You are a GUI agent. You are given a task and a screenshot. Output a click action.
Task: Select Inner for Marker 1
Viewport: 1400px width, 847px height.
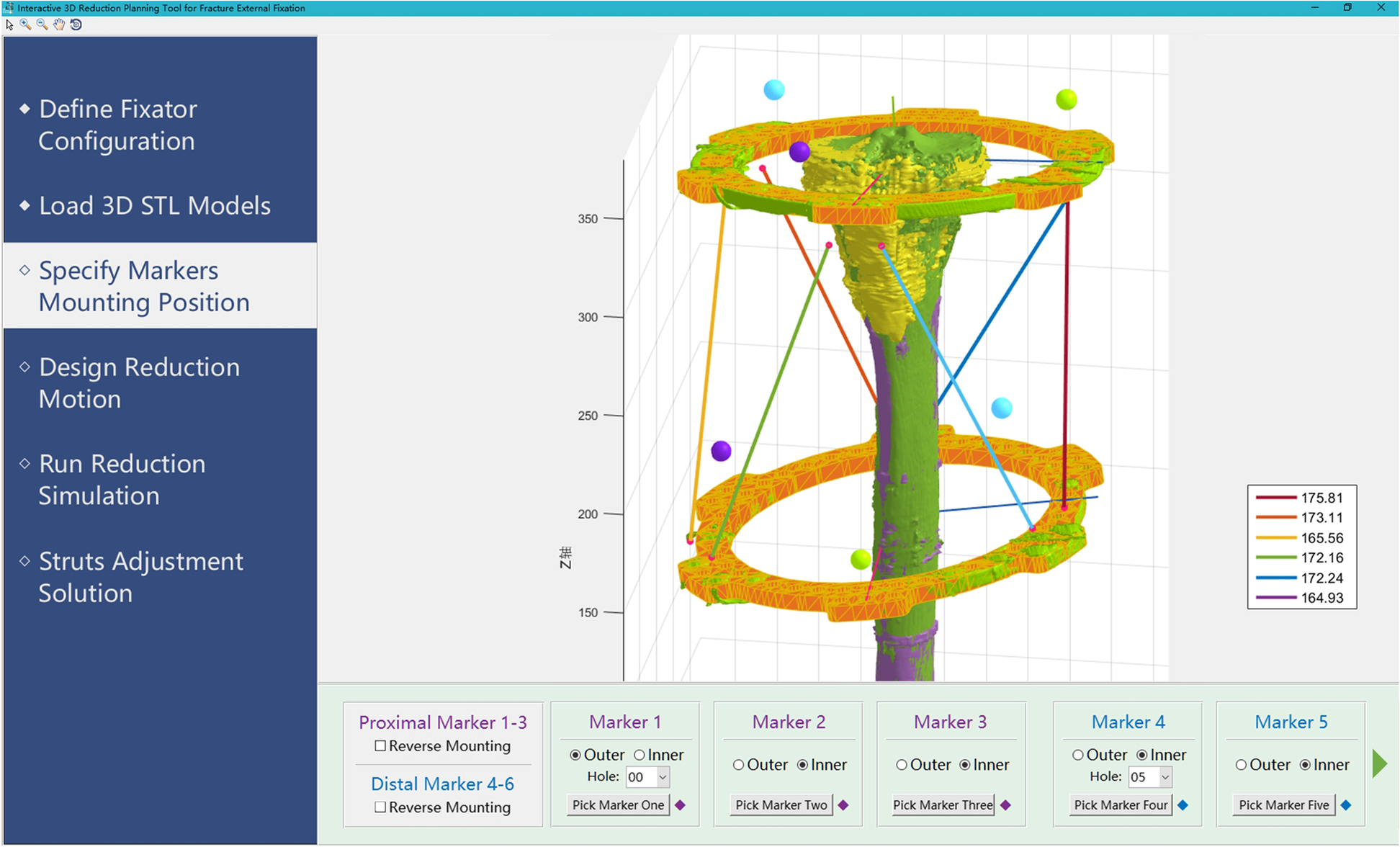click(640, 755)
